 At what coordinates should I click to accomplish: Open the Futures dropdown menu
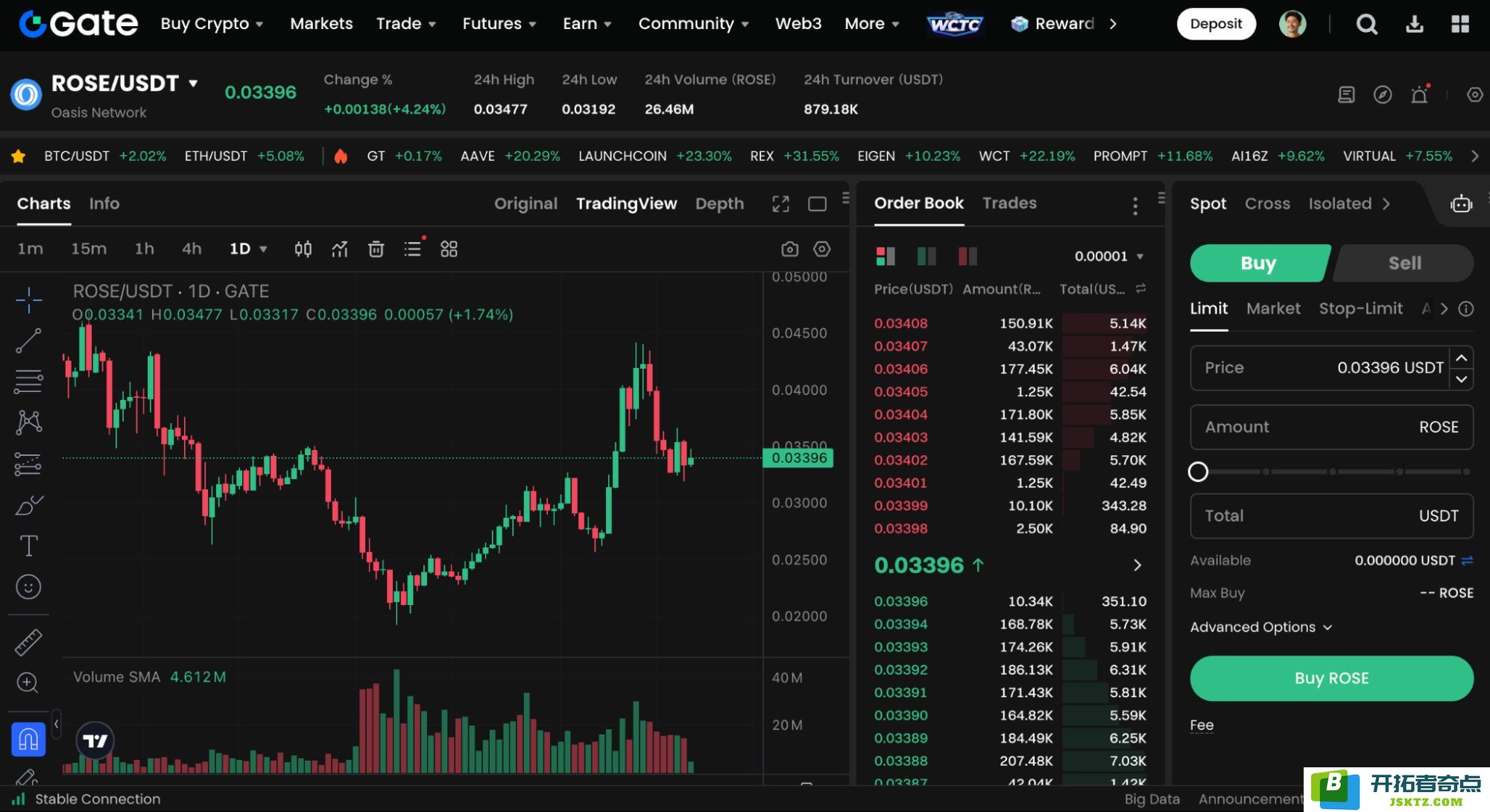click(x=499, y=24)
